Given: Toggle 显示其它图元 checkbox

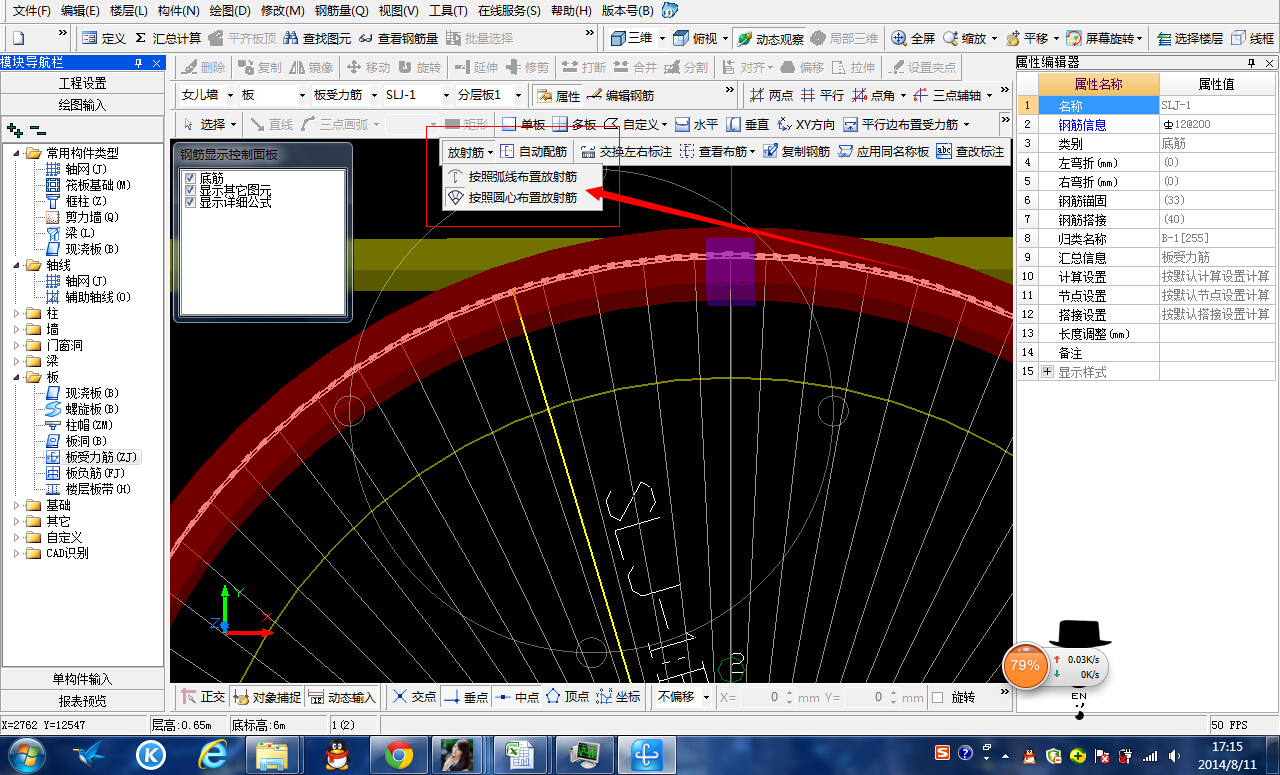Looking at the screenshot, I should tap(190, 190).
